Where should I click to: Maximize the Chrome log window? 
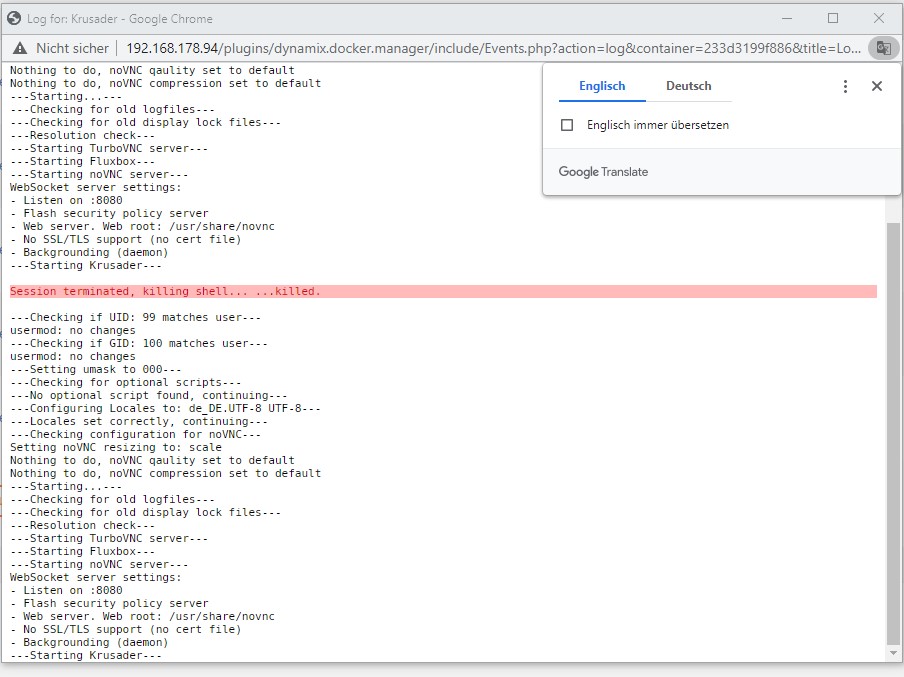[833, 18]
